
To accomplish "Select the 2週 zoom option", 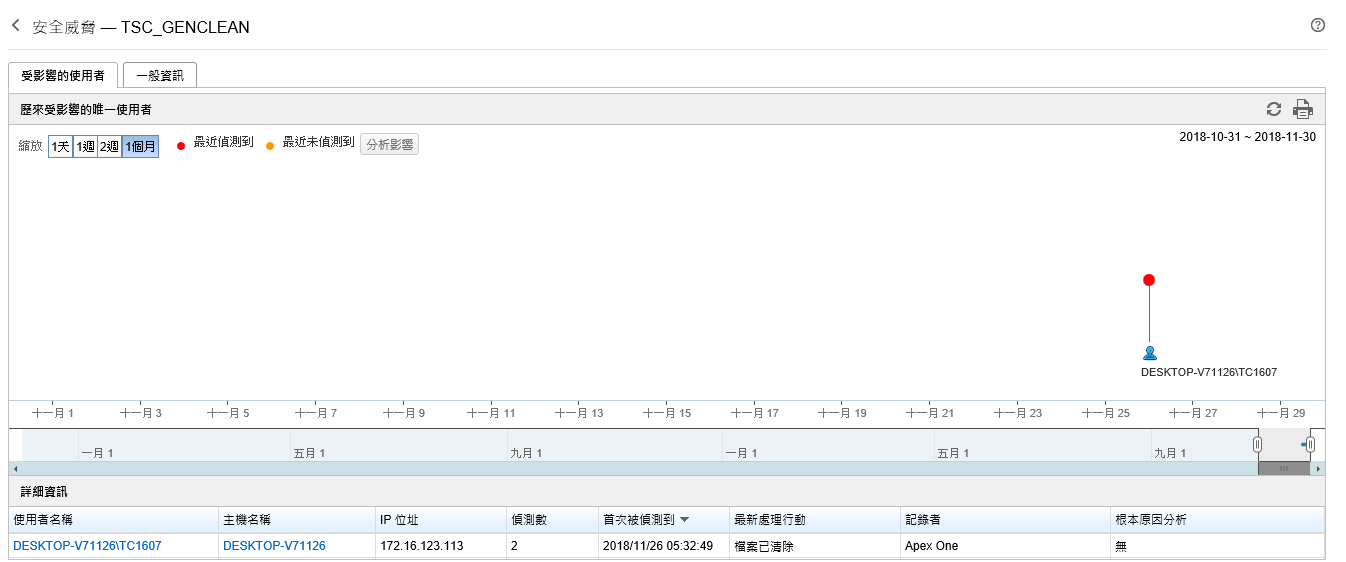I will pos(109,147).
